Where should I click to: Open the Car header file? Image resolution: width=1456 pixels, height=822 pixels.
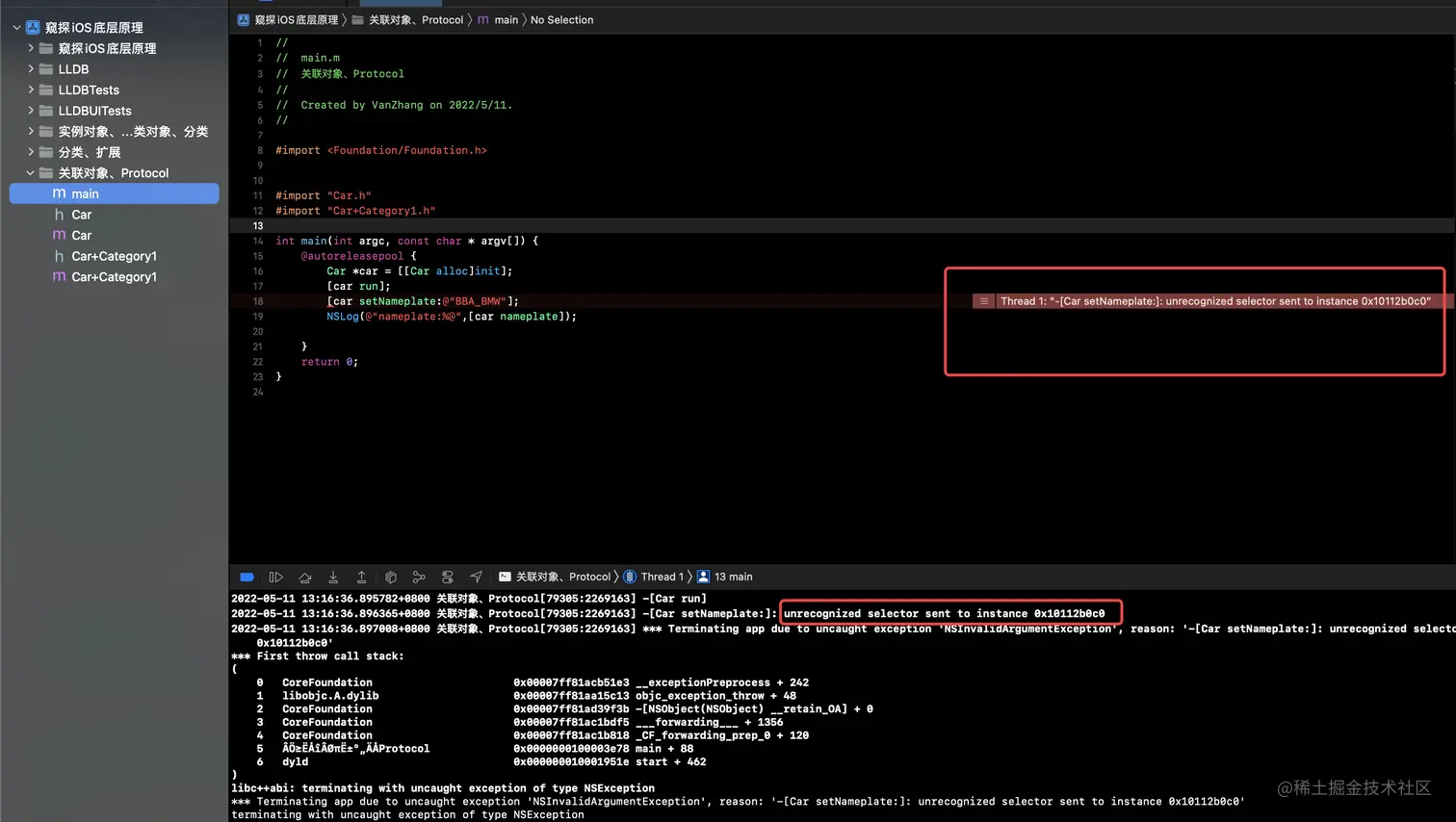(x=115, y=215)
